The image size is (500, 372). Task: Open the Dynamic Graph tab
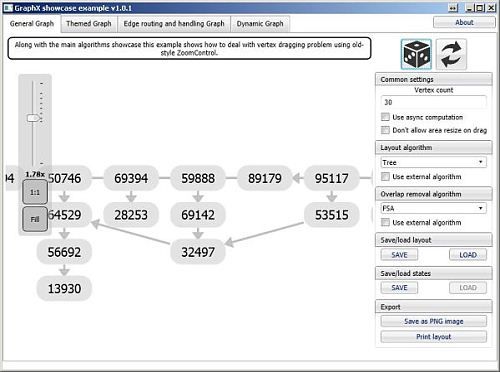260,24
